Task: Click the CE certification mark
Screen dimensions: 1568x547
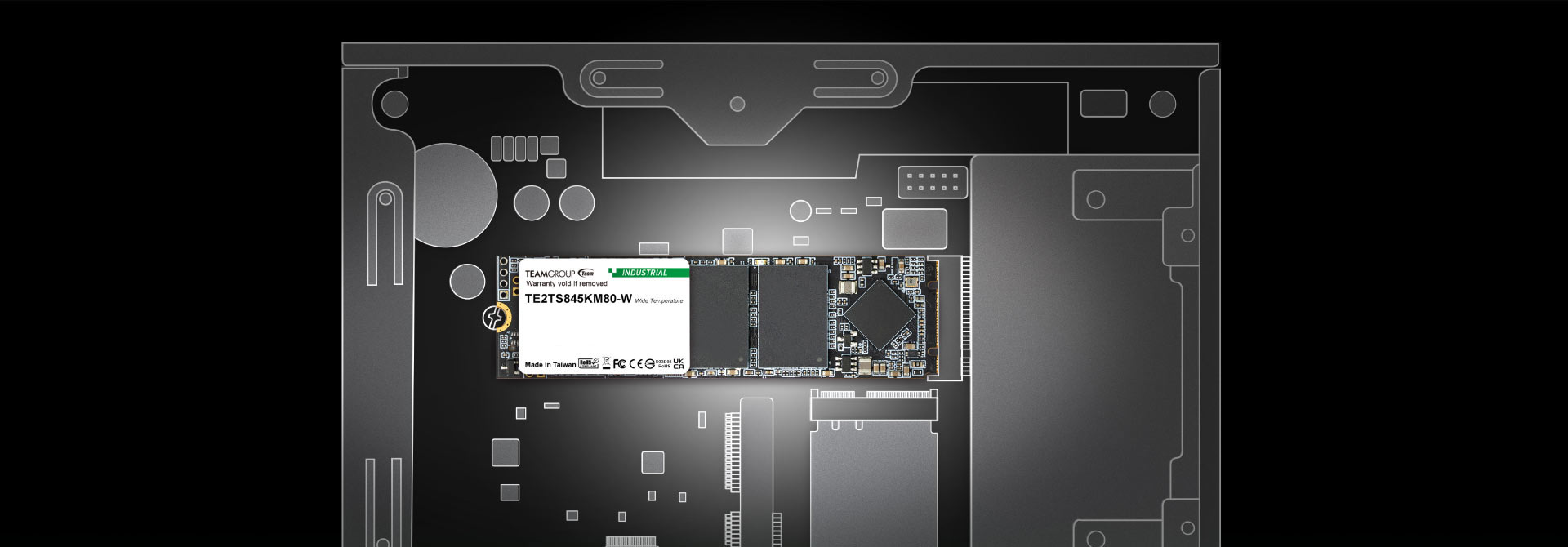Action: 635,363
